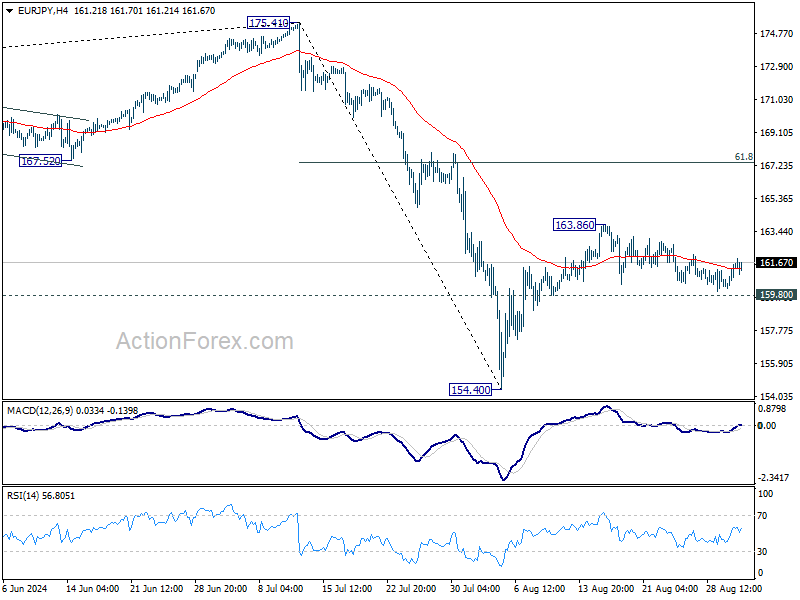800x600 pixels.
Task: Open the EURJPY,H4 chart dropdown arrow
Action: (10, 11)
